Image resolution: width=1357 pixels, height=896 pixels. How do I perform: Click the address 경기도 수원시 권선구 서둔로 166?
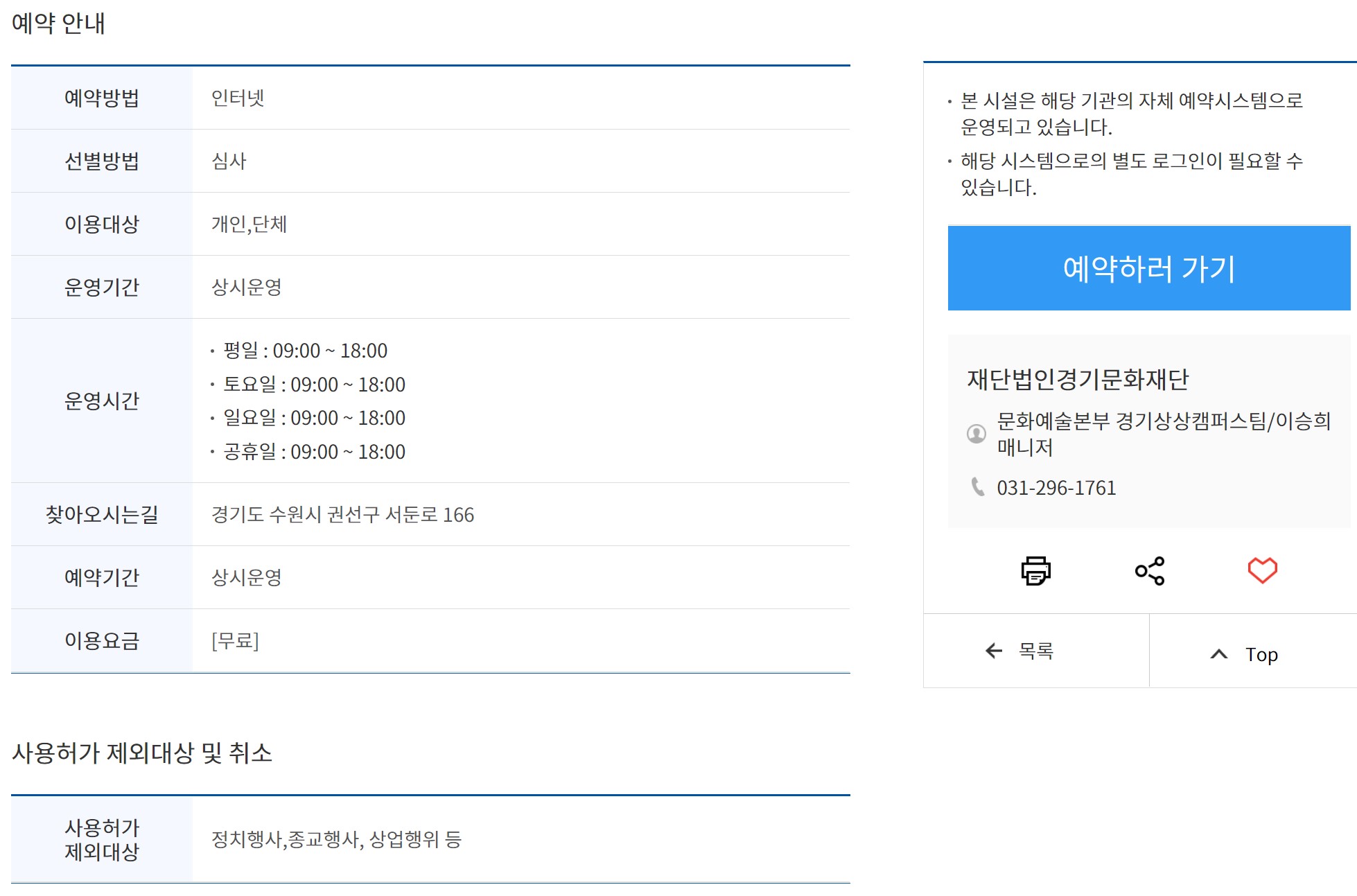342,514
